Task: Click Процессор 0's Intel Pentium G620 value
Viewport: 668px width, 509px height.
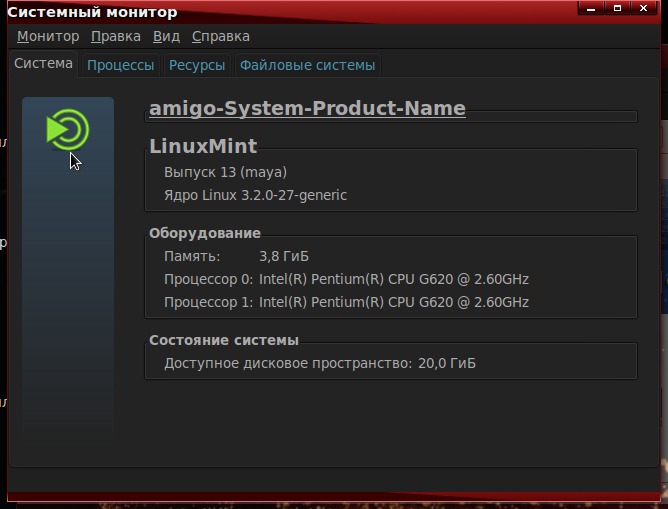Action: point(394,279)
